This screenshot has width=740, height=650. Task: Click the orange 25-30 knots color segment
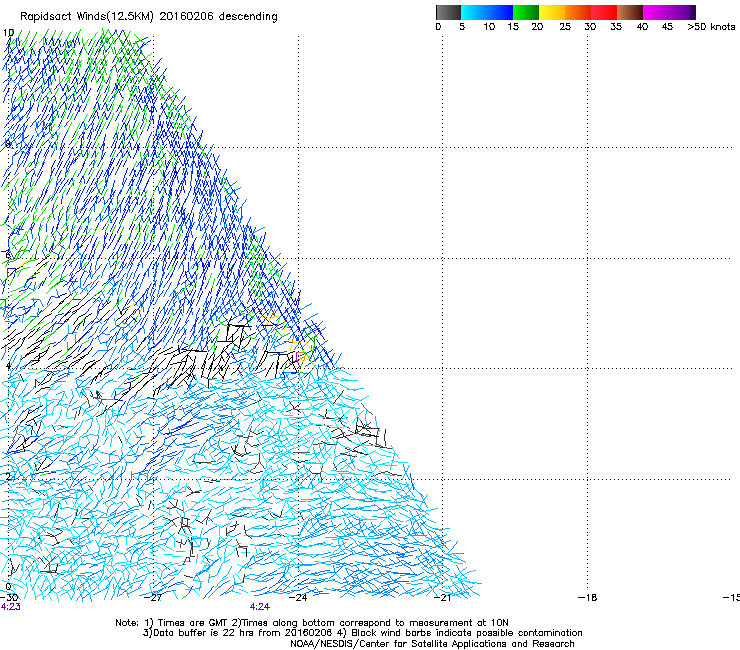pyautogui.click(x=578, y=12)
